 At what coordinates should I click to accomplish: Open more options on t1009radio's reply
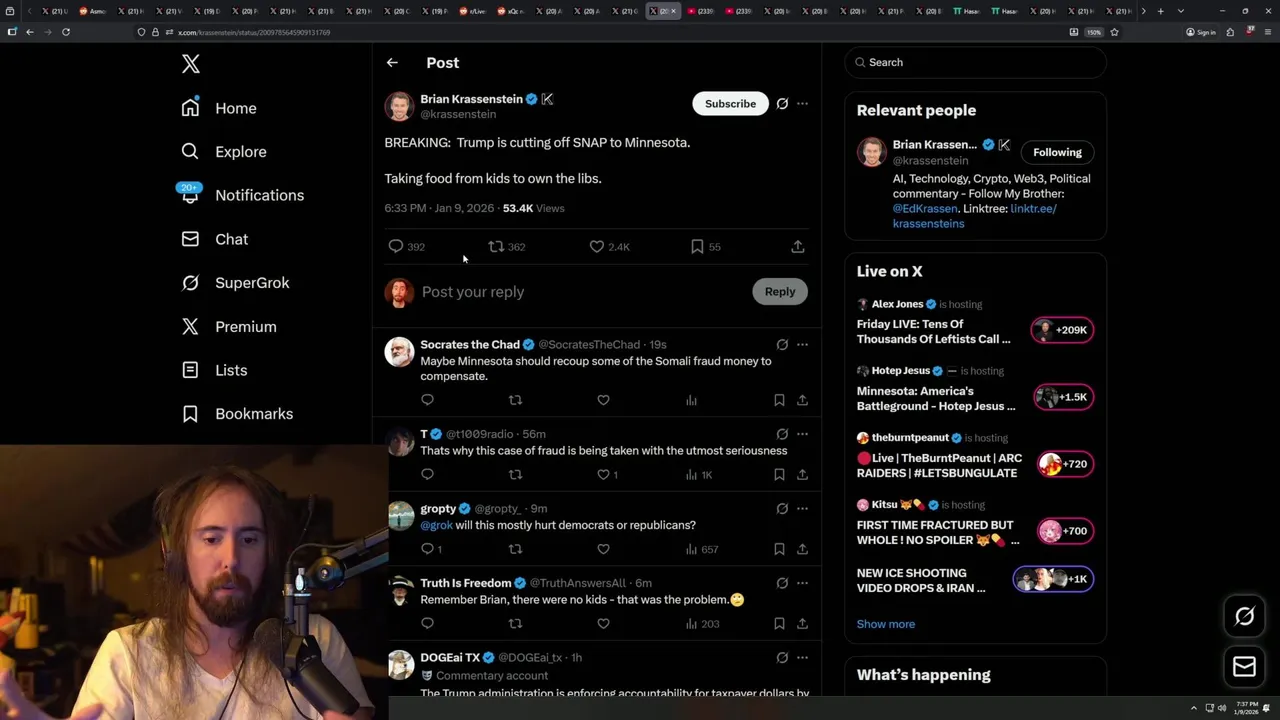click(802, 434)
